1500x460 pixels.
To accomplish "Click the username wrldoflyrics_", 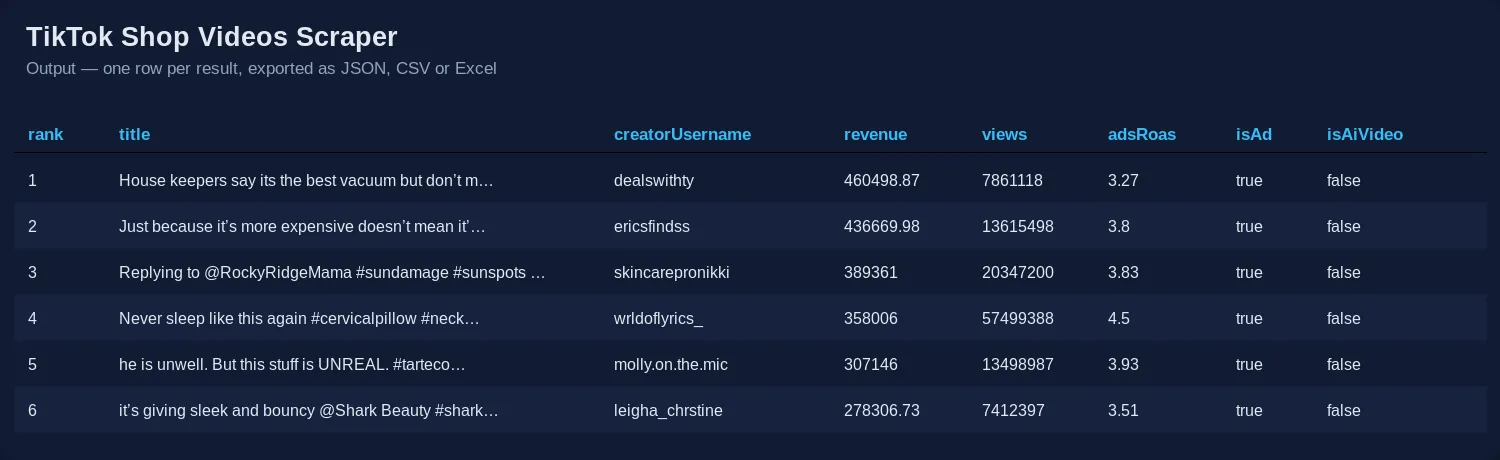I will tap(659, 319).
